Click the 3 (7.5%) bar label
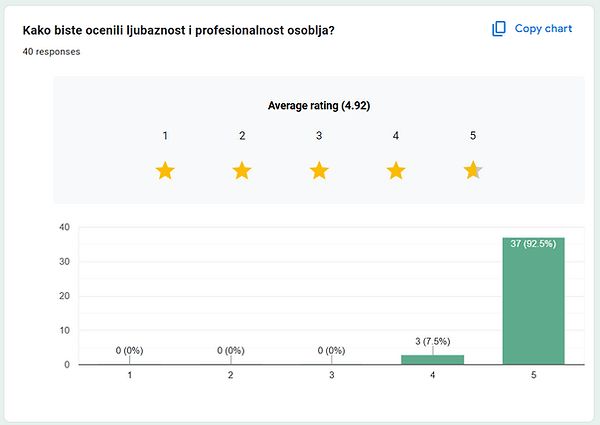The image size is (600, 425). click(x=432, y=342)
